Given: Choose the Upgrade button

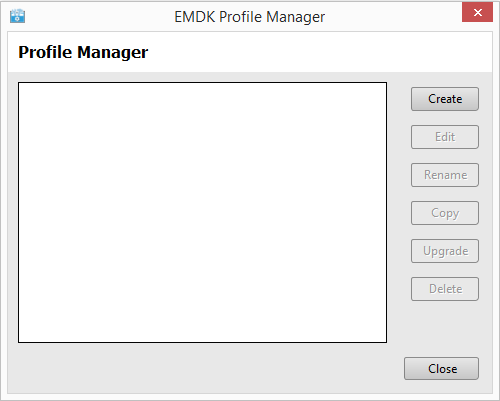Looking at the screenshot, I should [445, 251].
